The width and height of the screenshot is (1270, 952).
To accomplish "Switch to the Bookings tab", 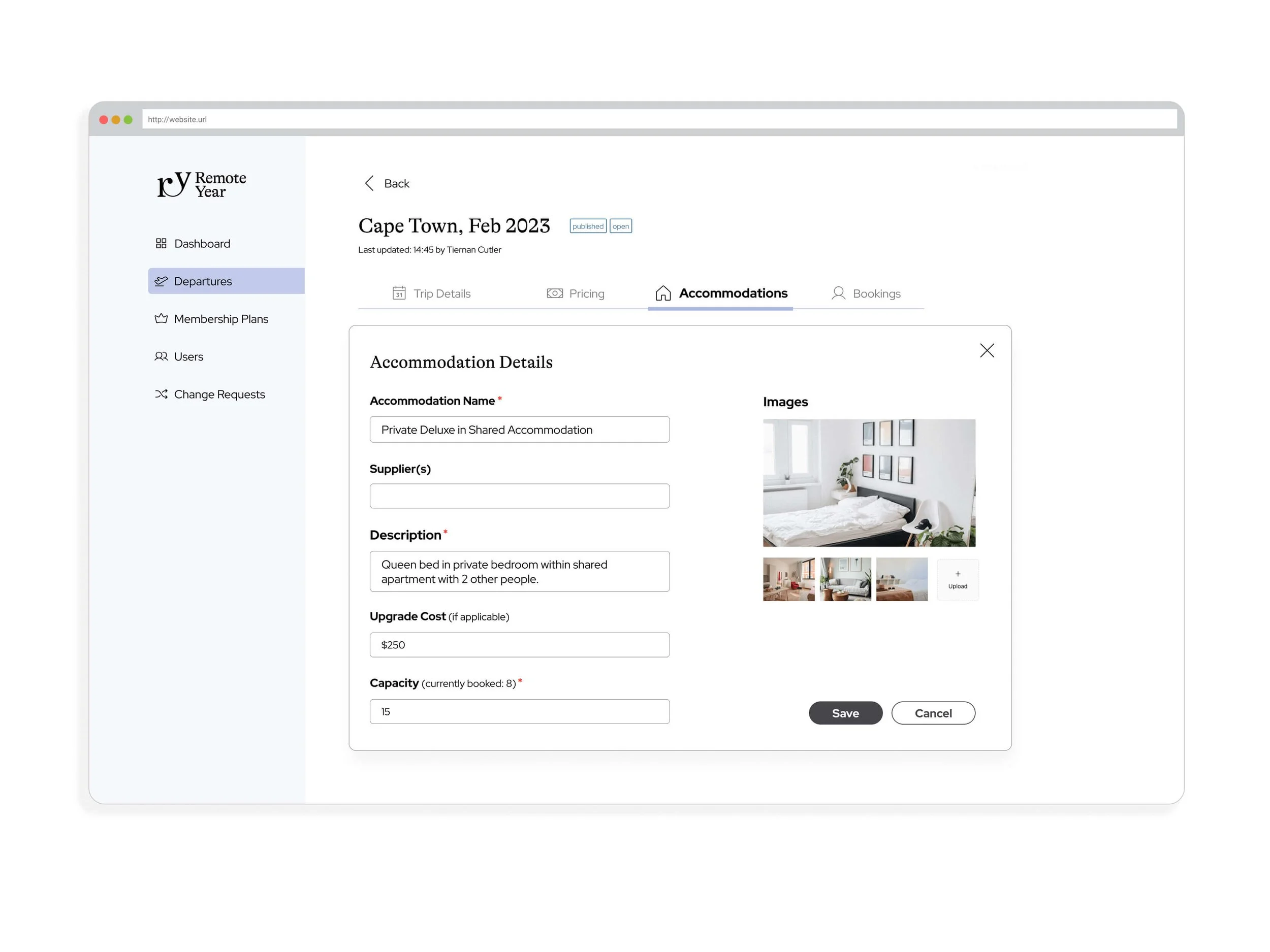I will point(877,293).
